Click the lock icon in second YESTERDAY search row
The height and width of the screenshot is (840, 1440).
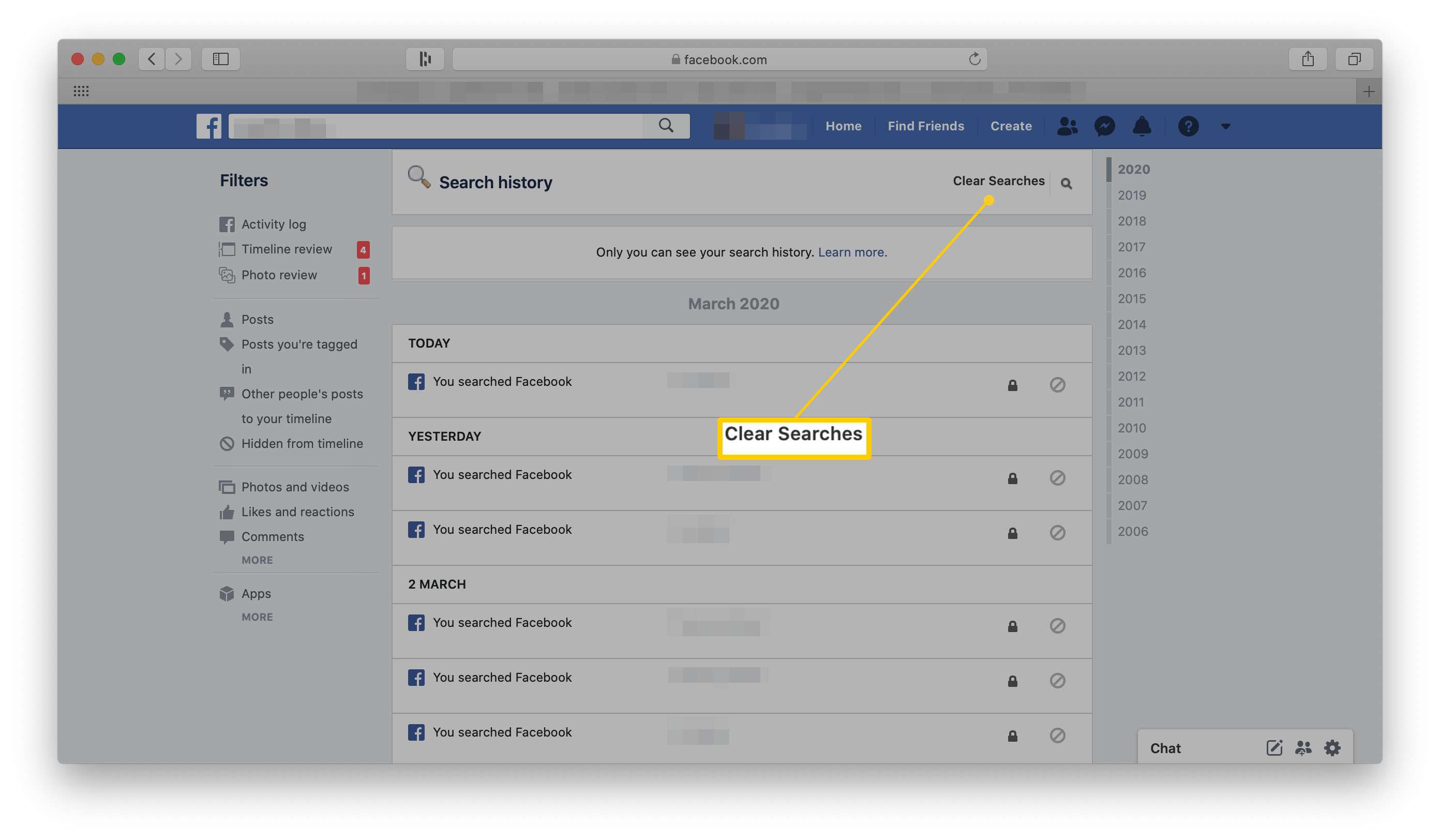click(x=1012, y=533)
